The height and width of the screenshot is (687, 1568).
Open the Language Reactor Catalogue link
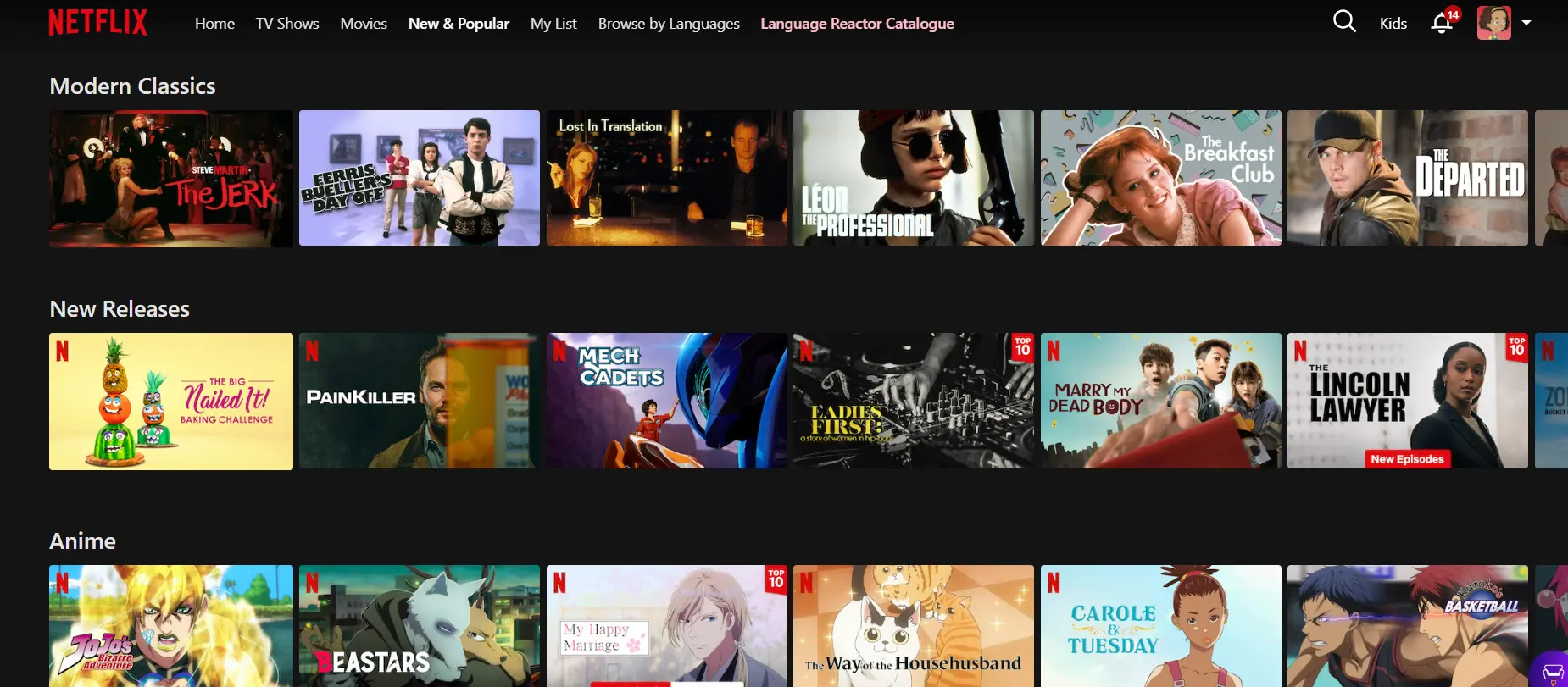[857, 24]
